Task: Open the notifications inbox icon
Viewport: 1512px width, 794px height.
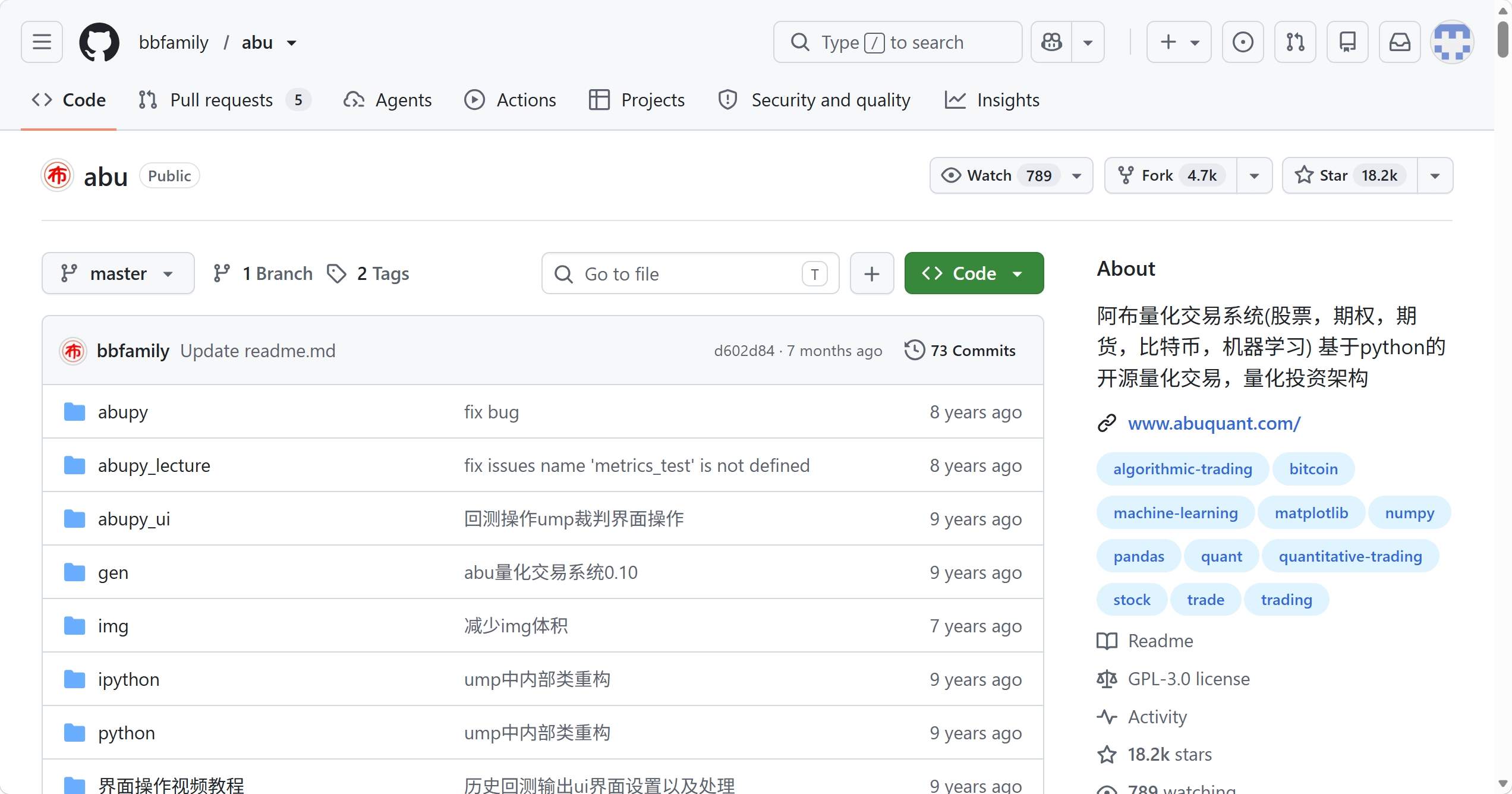Action: [x=1400, y=42]
